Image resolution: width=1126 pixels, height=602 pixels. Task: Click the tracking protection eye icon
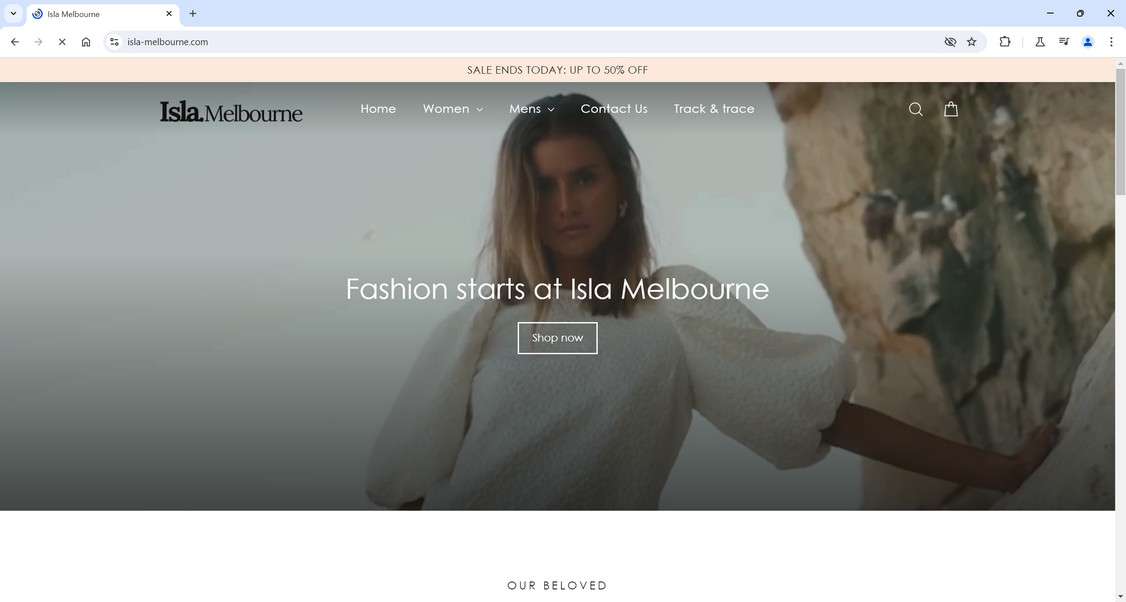[950, 42]
